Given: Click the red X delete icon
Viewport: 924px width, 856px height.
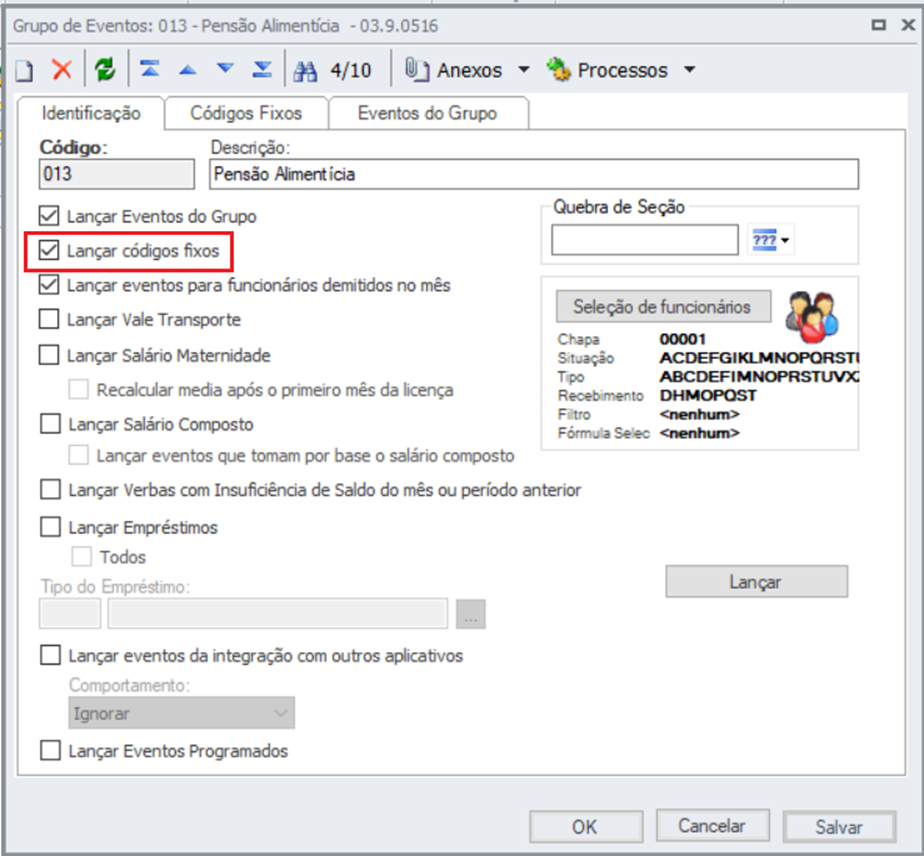Looking at the screenshot, I should click(62, 70).
